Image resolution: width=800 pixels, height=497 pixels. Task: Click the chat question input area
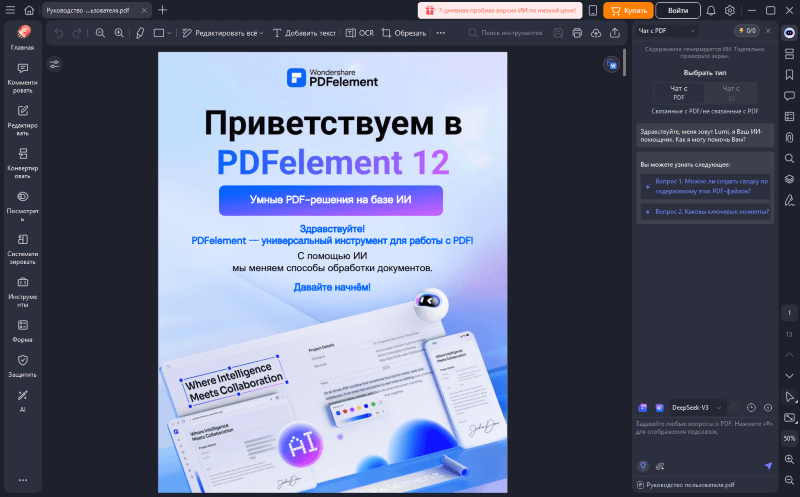[x=705, y=436]
